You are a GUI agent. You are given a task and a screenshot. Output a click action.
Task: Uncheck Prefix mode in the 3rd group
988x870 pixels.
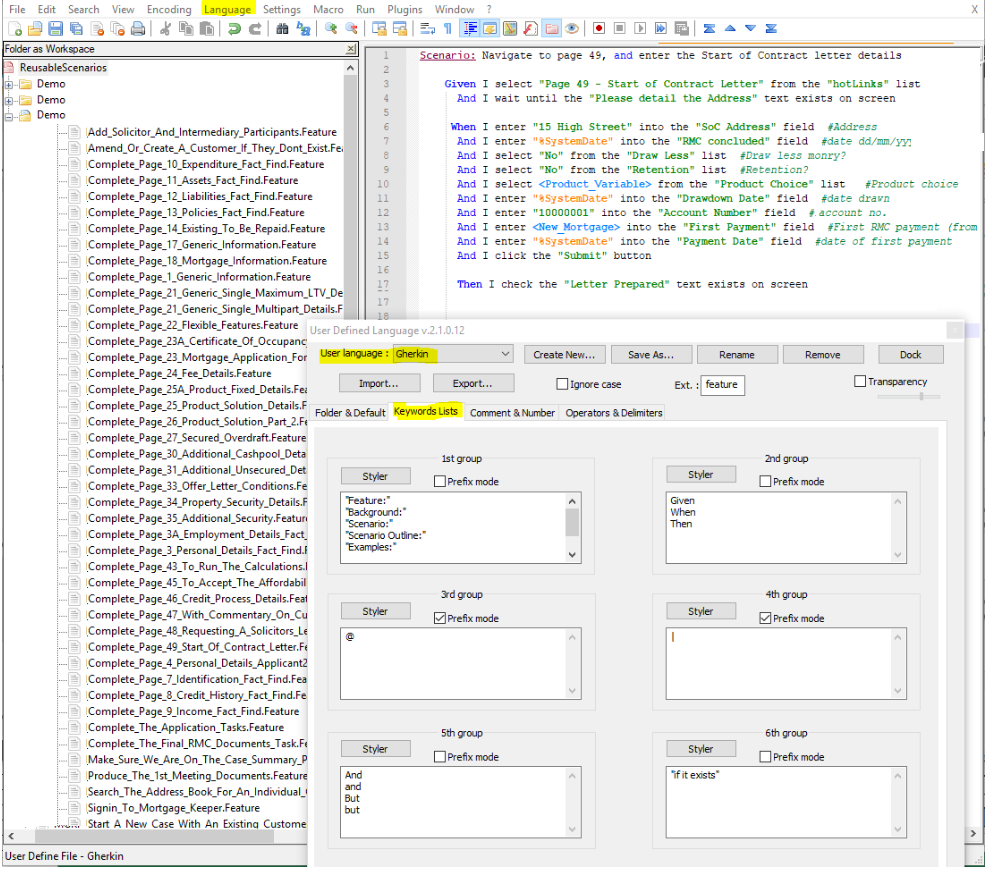tap(441, 618)
